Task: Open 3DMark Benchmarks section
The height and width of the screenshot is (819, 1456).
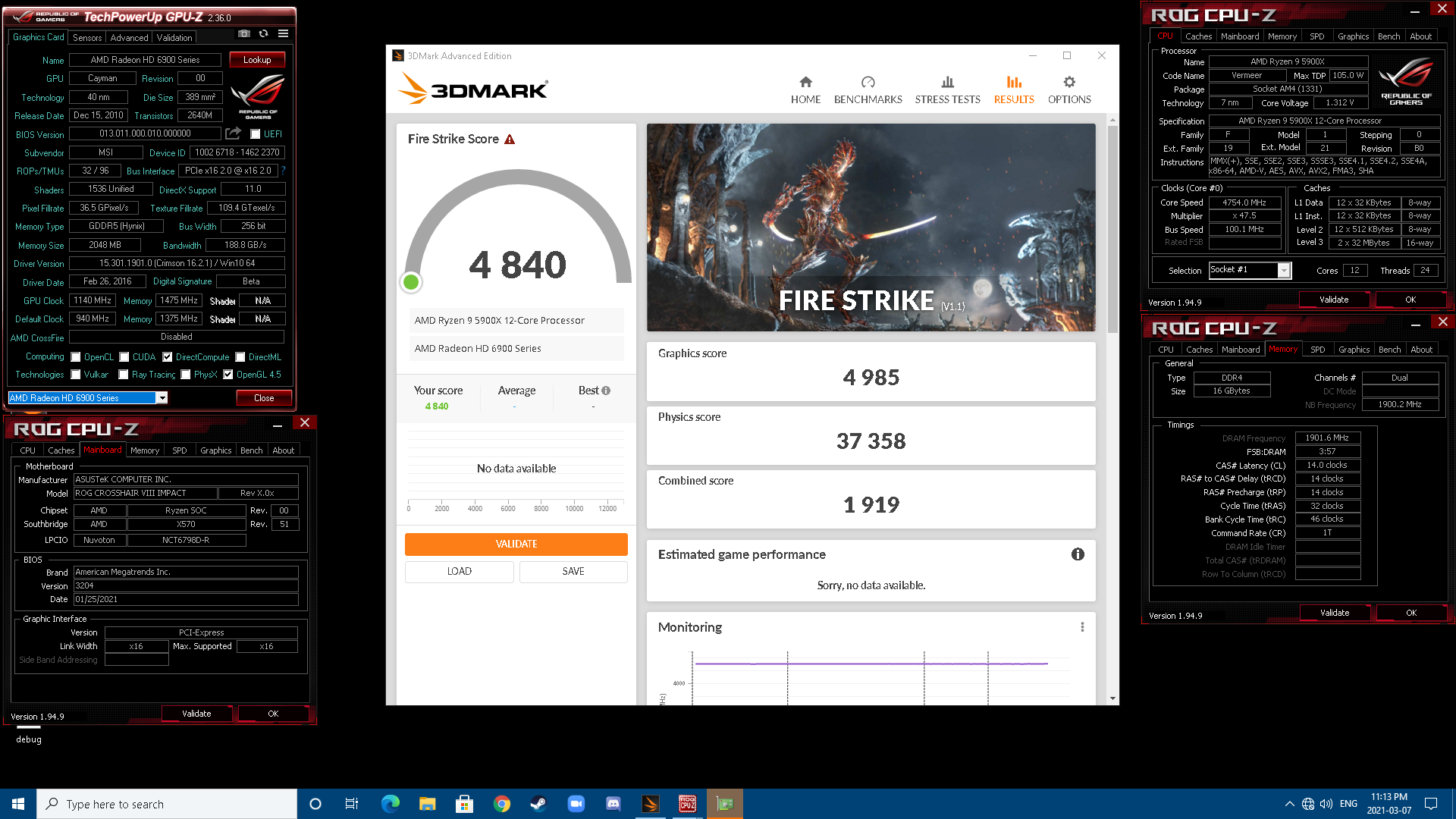Action: (868, 89)
